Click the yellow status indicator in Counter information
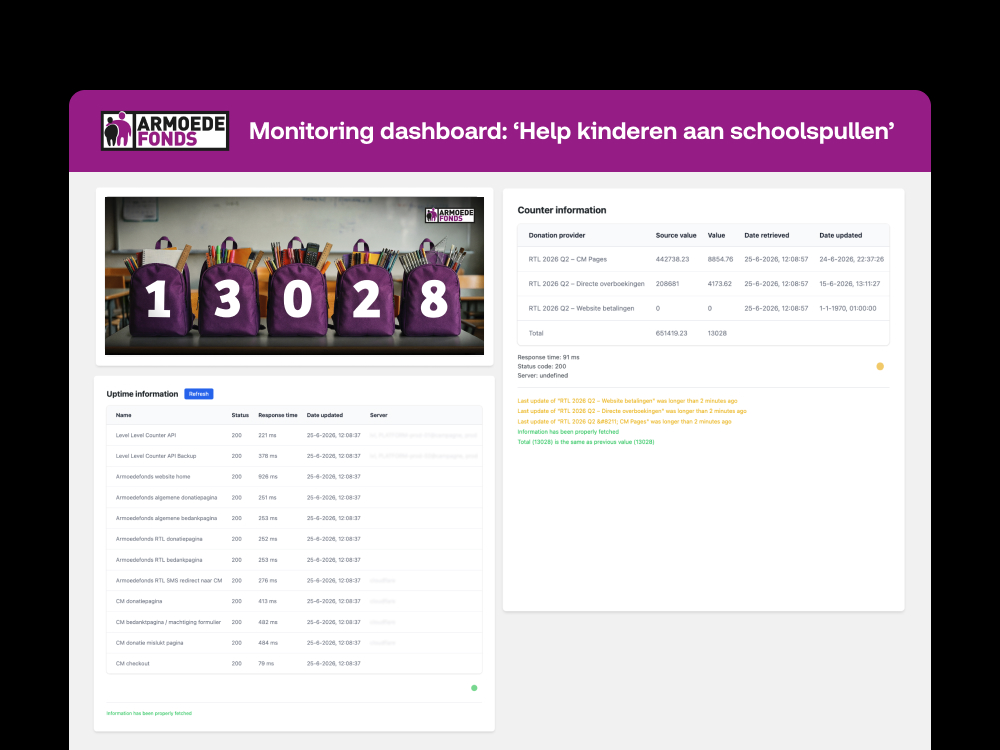This screenshot has height=750, width=1000. [880, 366]
